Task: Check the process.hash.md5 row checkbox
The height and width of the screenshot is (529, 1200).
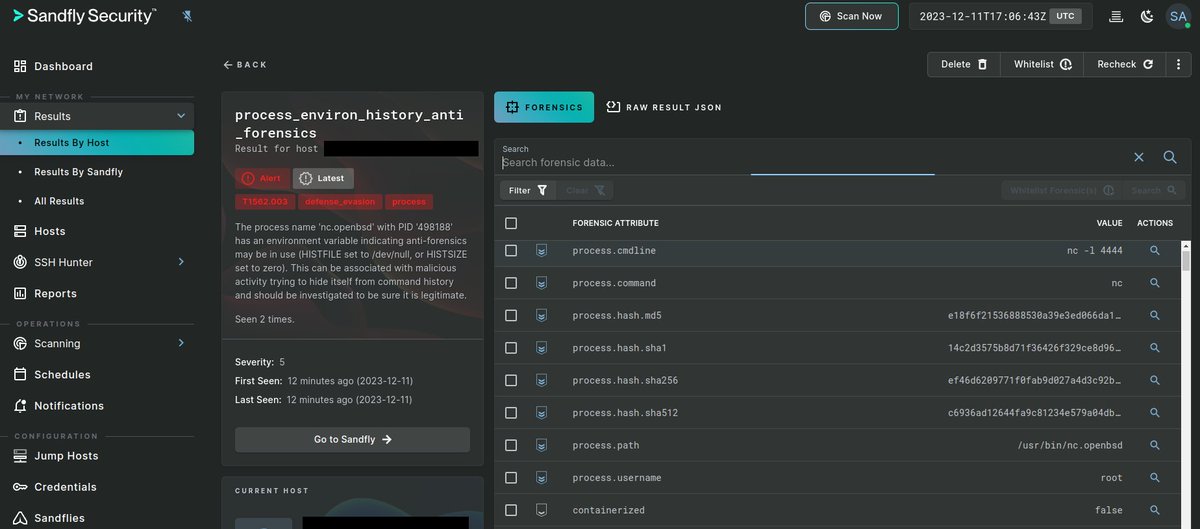Action: (511, 316)
